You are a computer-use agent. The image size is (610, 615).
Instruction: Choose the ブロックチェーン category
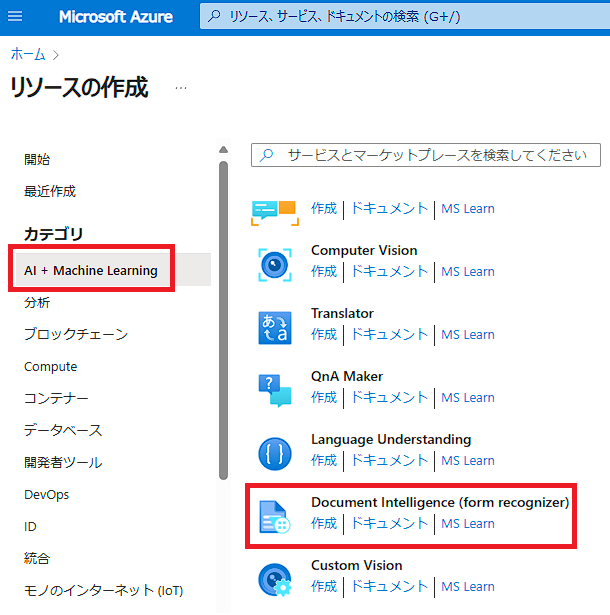point(76,335)
